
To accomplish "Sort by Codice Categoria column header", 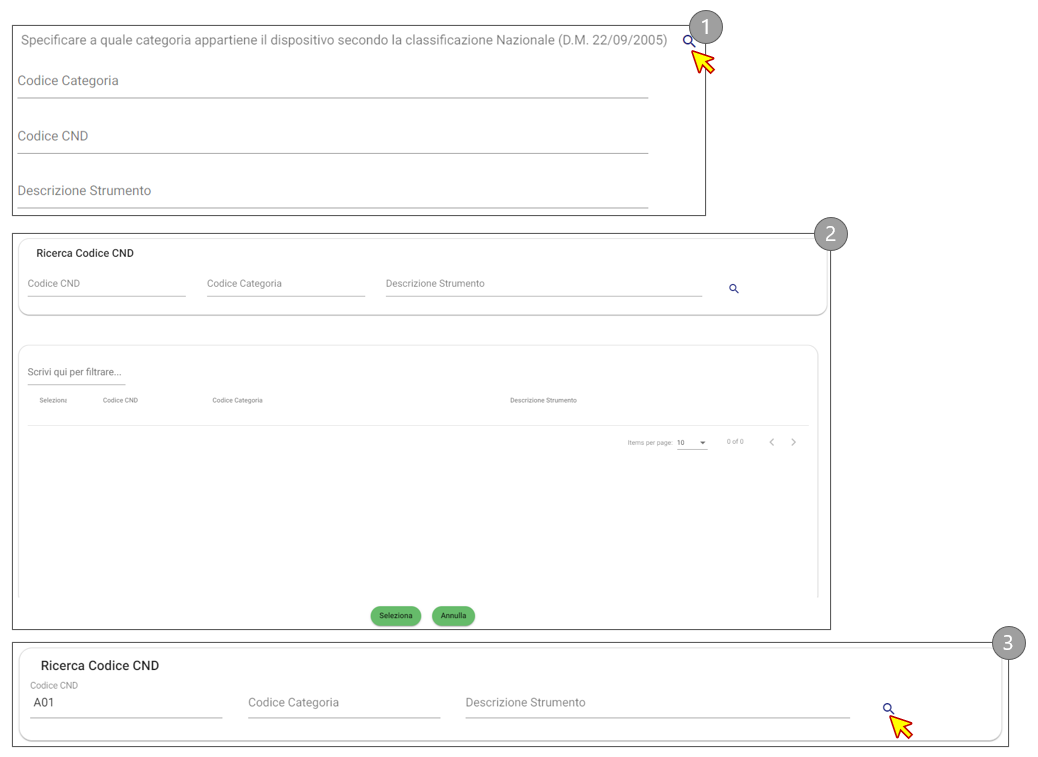I will (237, 400).
